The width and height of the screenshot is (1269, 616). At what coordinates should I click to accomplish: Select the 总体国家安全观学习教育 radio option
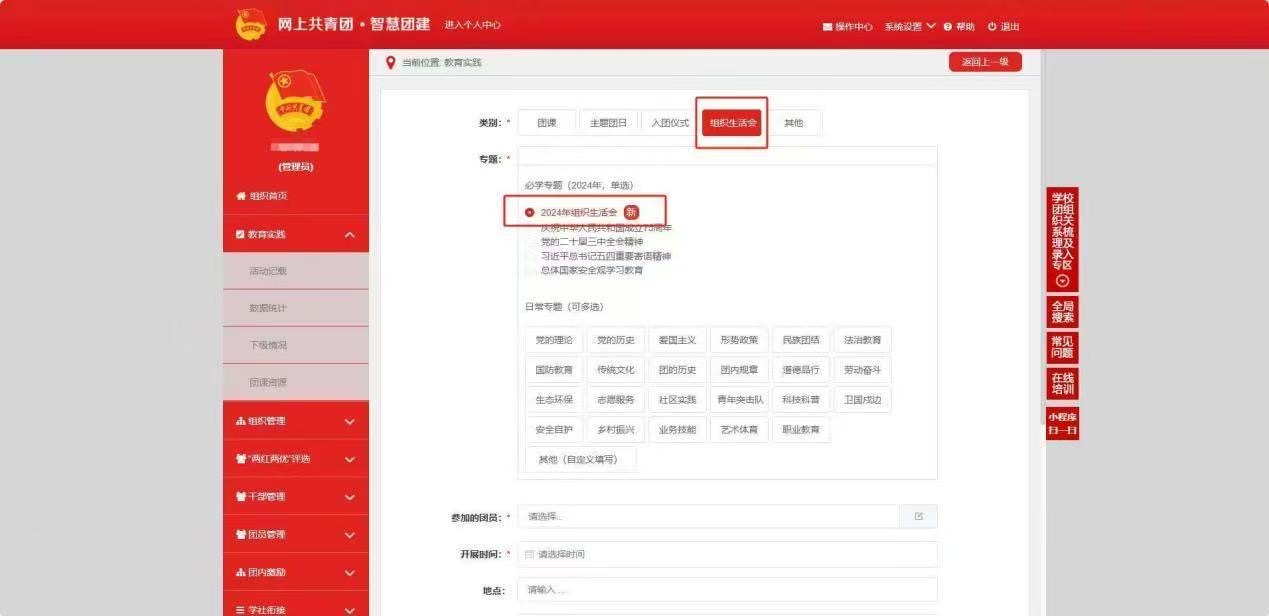tap(530, 270)
